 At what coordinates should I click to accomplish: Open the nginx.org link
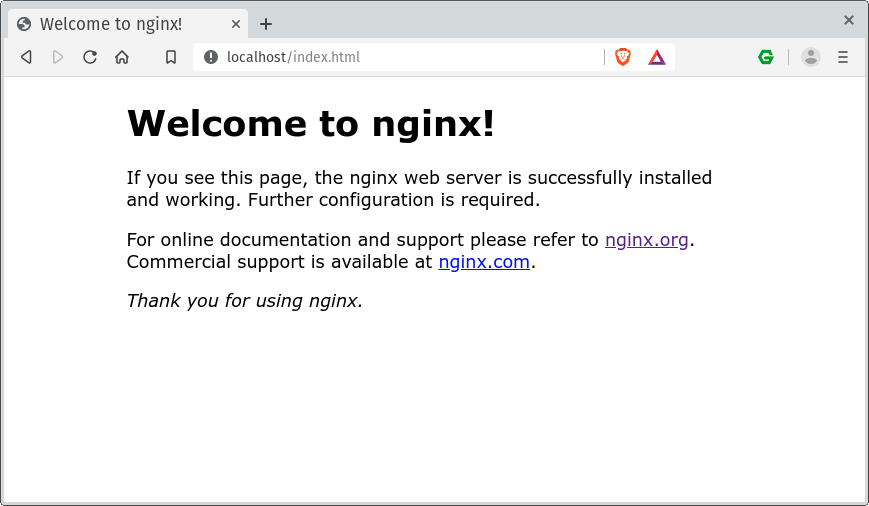click(x=646, y=240)
